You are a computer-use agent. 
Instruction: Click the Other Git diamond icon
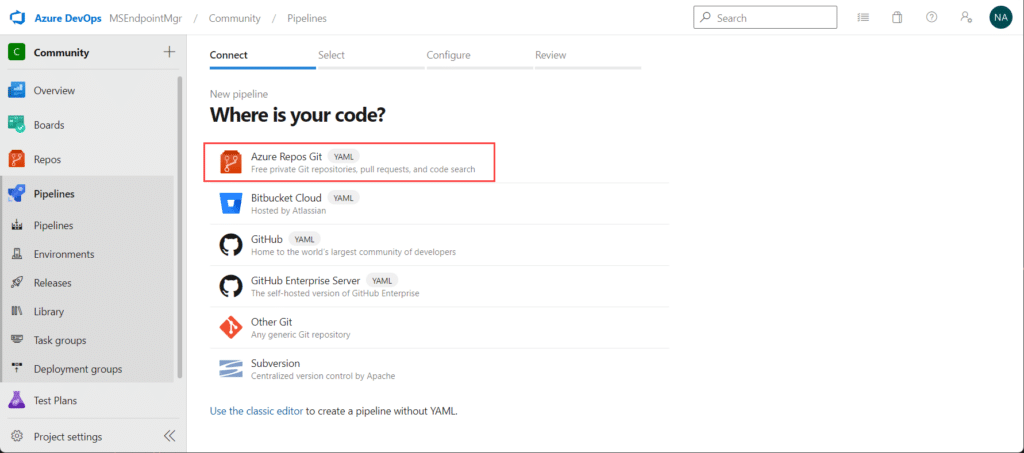(x=231, y=328)
